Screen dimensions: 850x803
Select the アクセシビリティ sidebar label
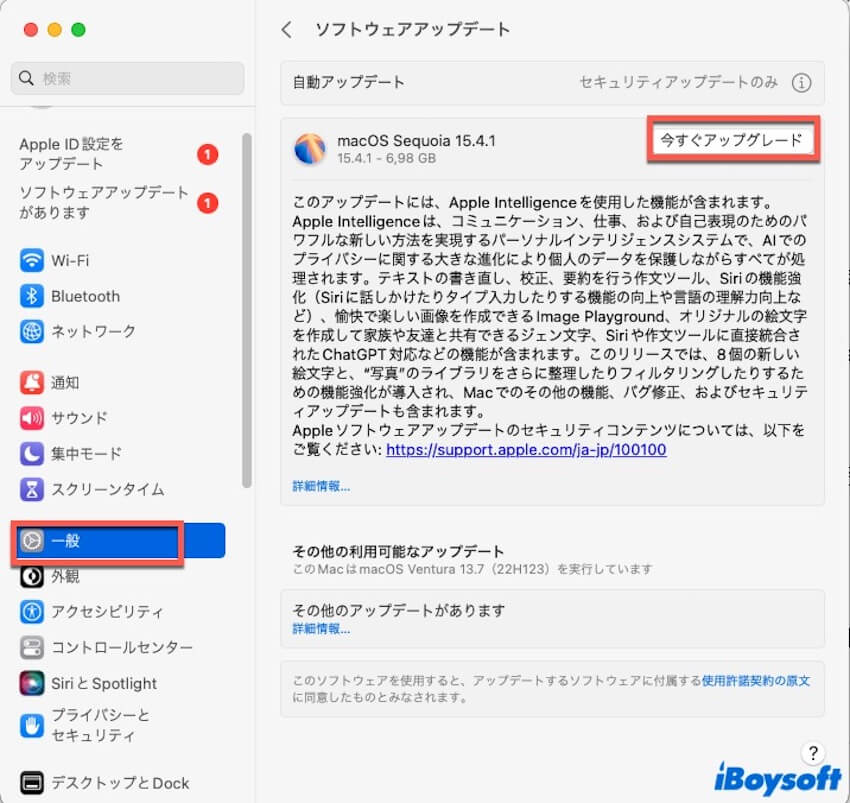coord(107,612)
